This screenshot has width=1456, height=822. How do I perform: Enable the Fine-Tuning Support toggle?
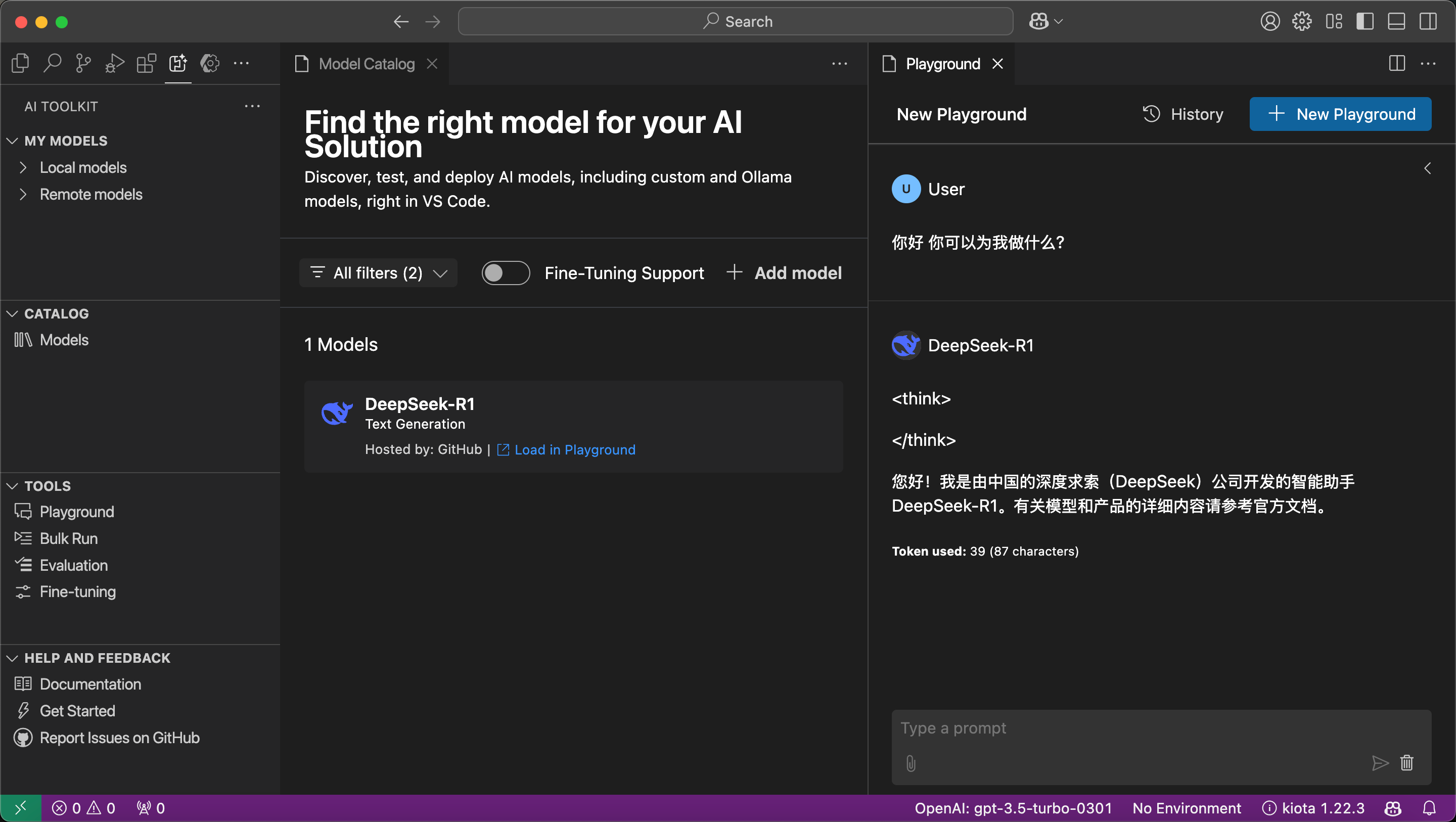point(505,272)
